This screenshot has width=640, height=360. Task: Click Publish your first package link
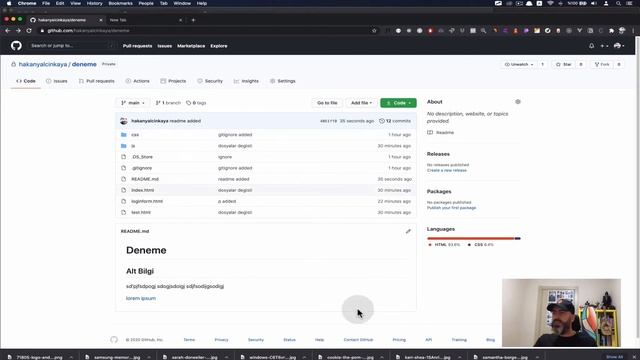(451, 208)
